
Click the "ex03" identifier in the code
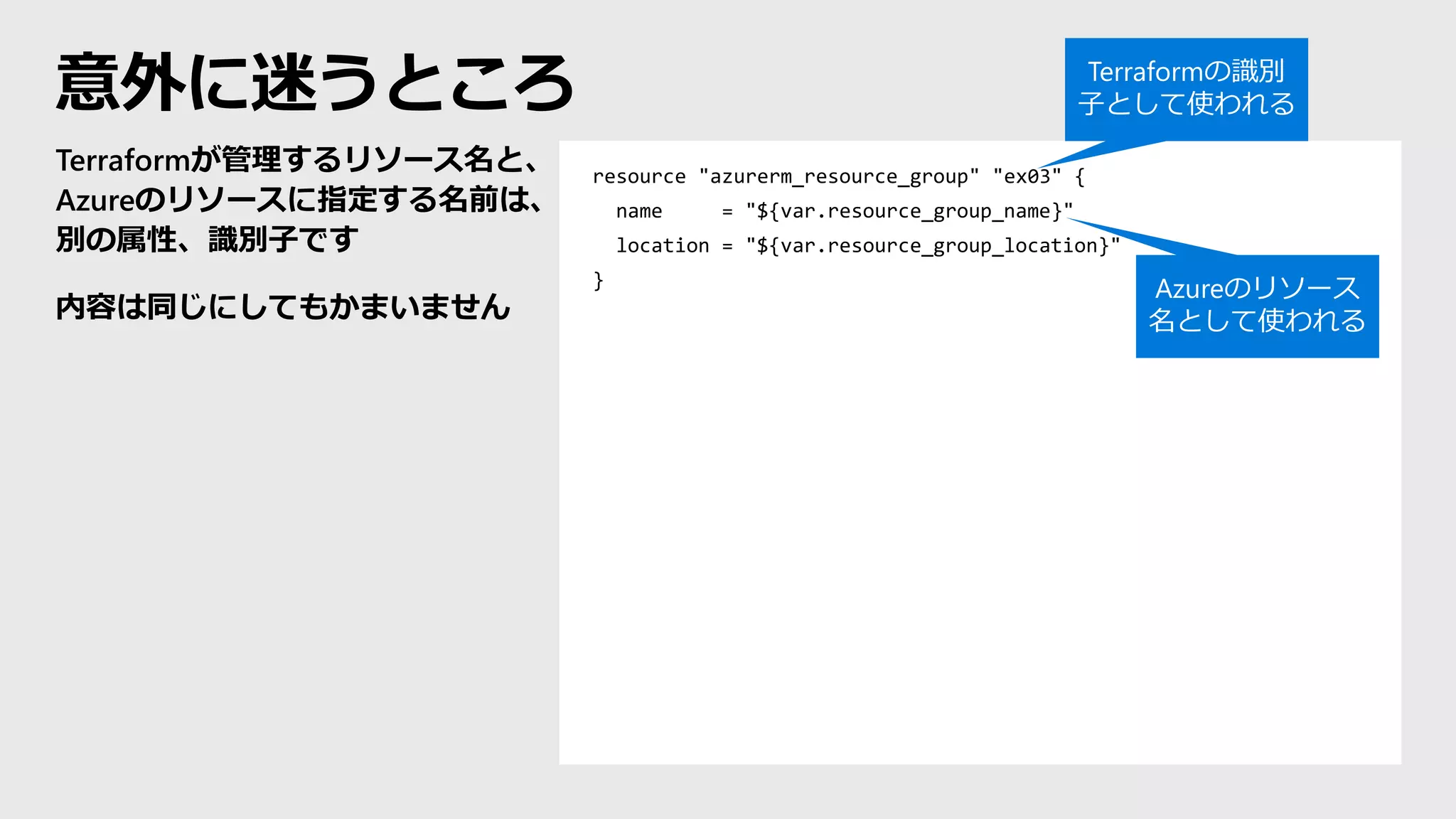pyautogui.click(x=1027, y=176)
